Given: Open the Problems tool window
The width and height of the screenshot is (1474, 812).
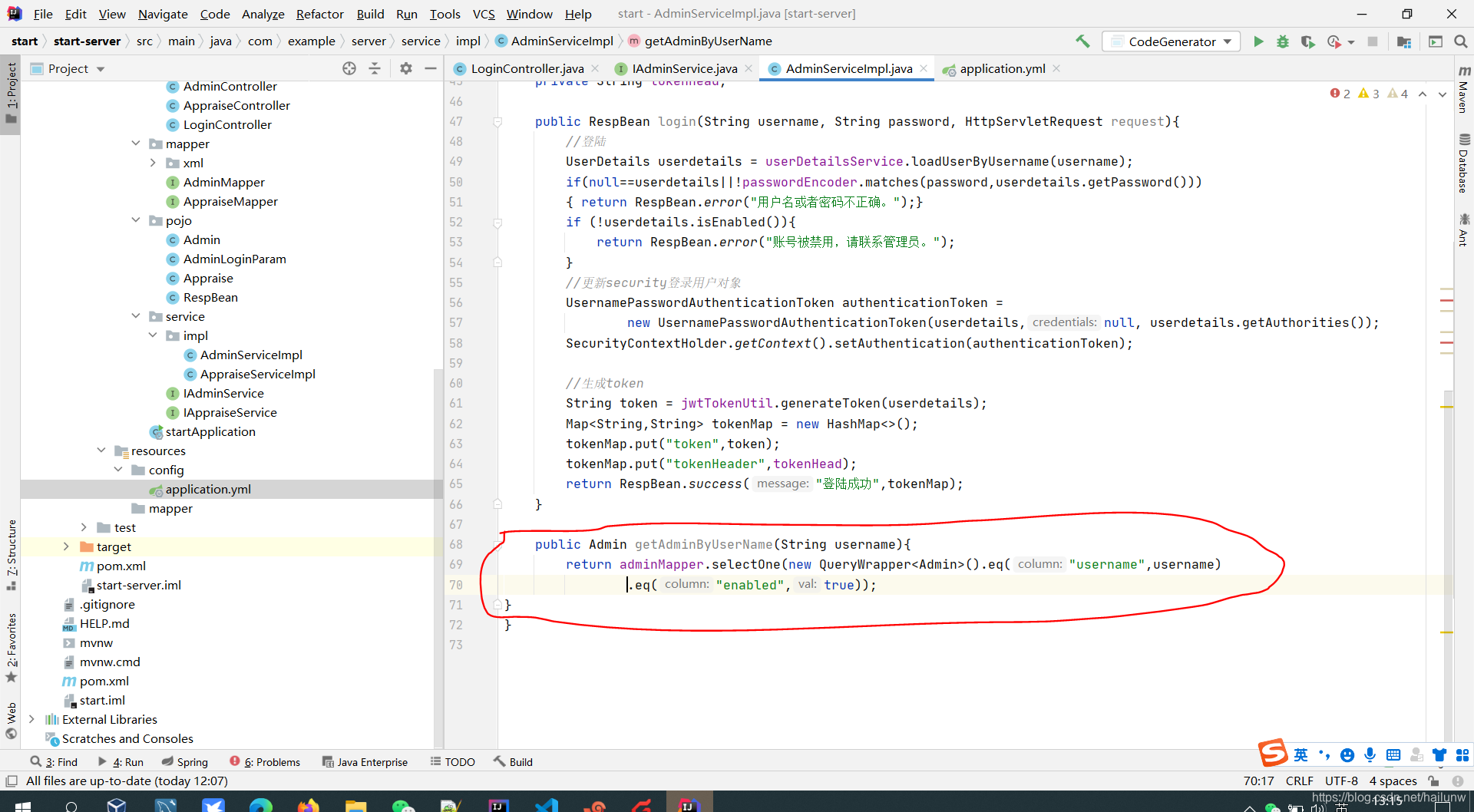Looking at the screenshot, I should tap(266, 762).
